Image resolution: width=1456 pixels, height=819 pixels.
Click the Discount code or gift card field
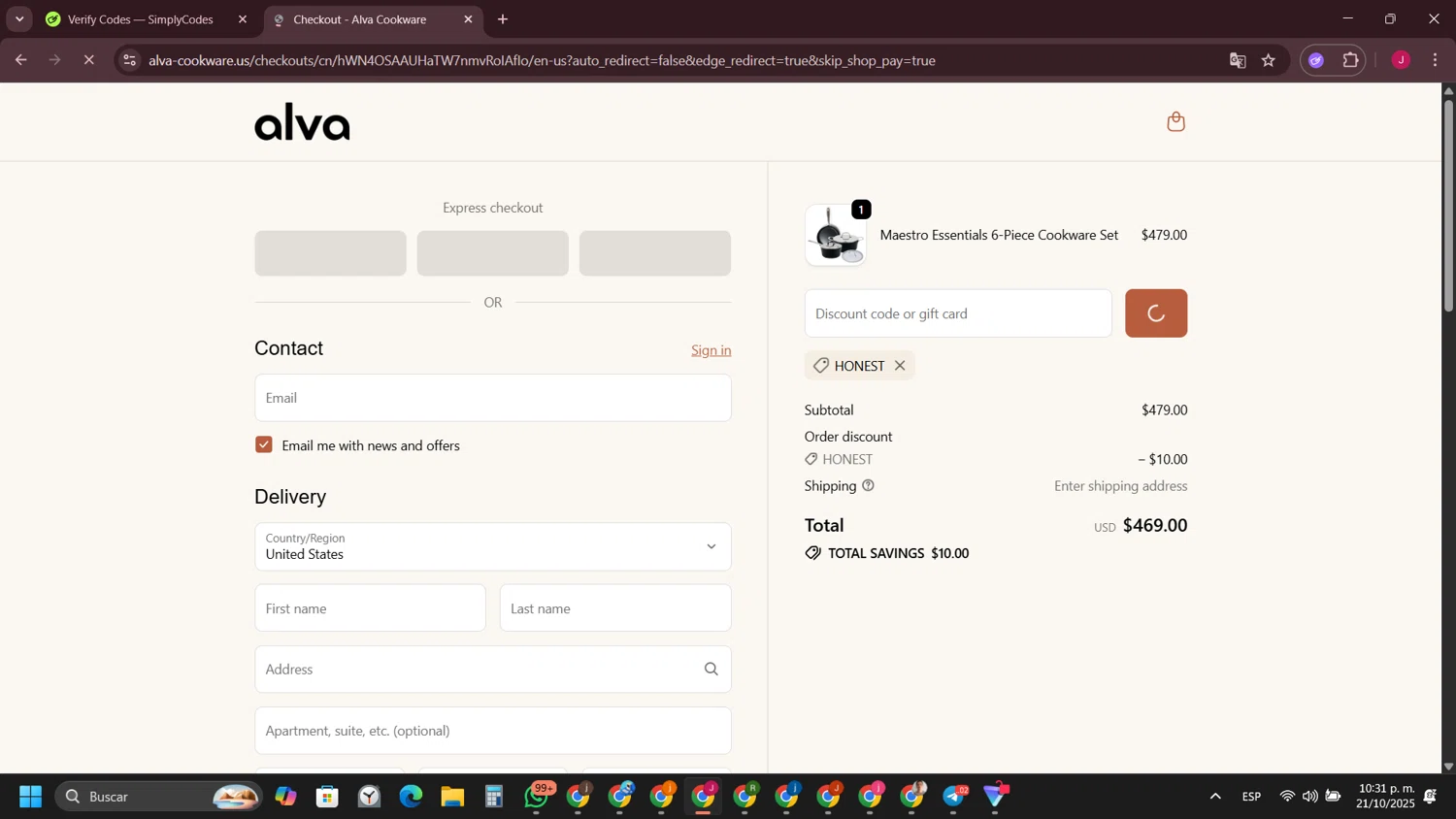tap(958, 313)
